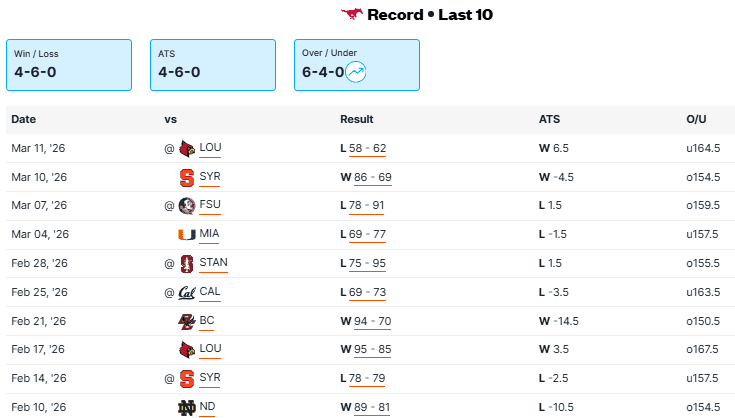Viewport: 735px width, 418px height.
Task: Click the SMU Mustangs logo in header
Action: 351,14
